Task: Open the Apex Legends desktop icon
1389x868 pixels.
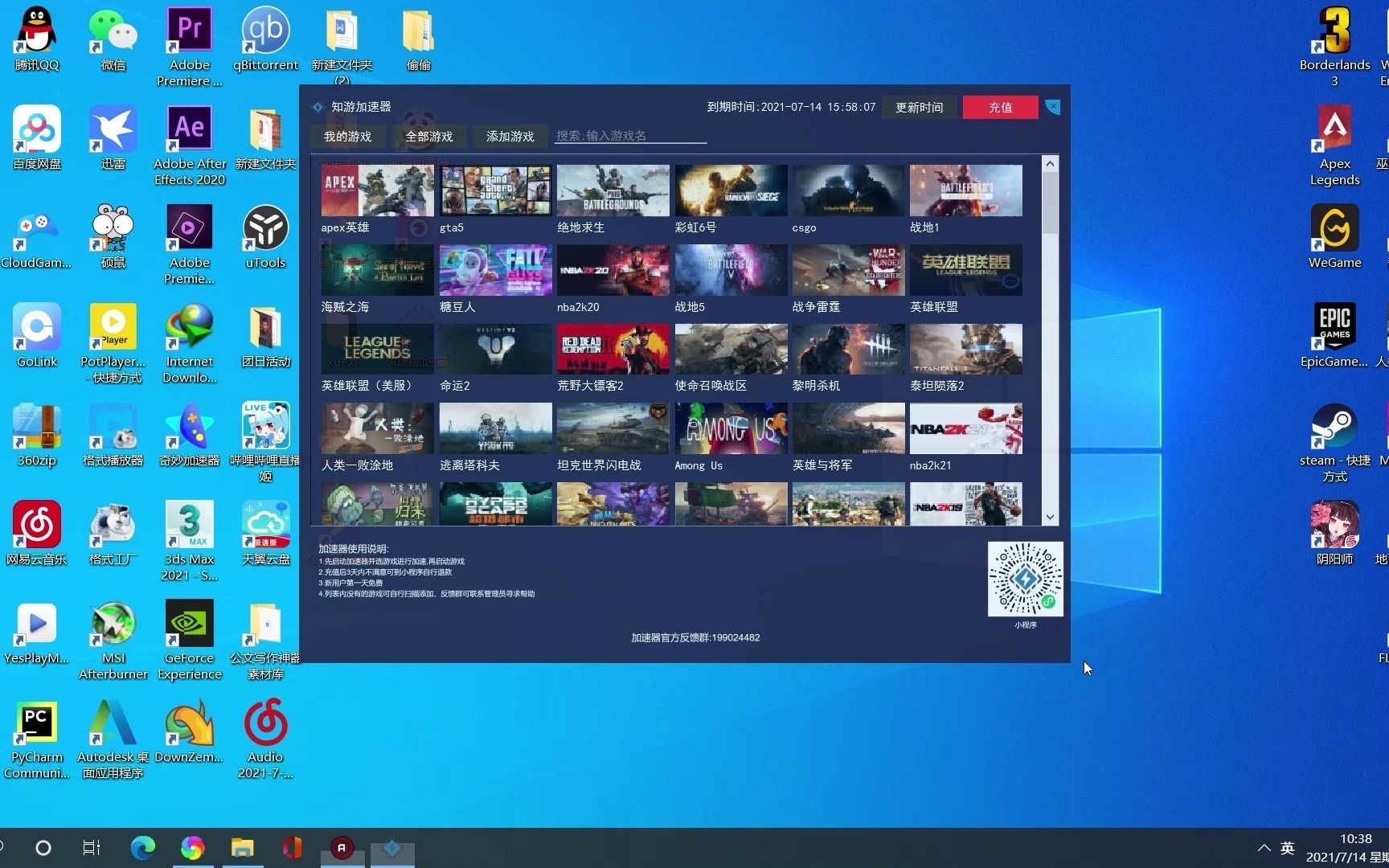Action: [x=1334, y=145]
